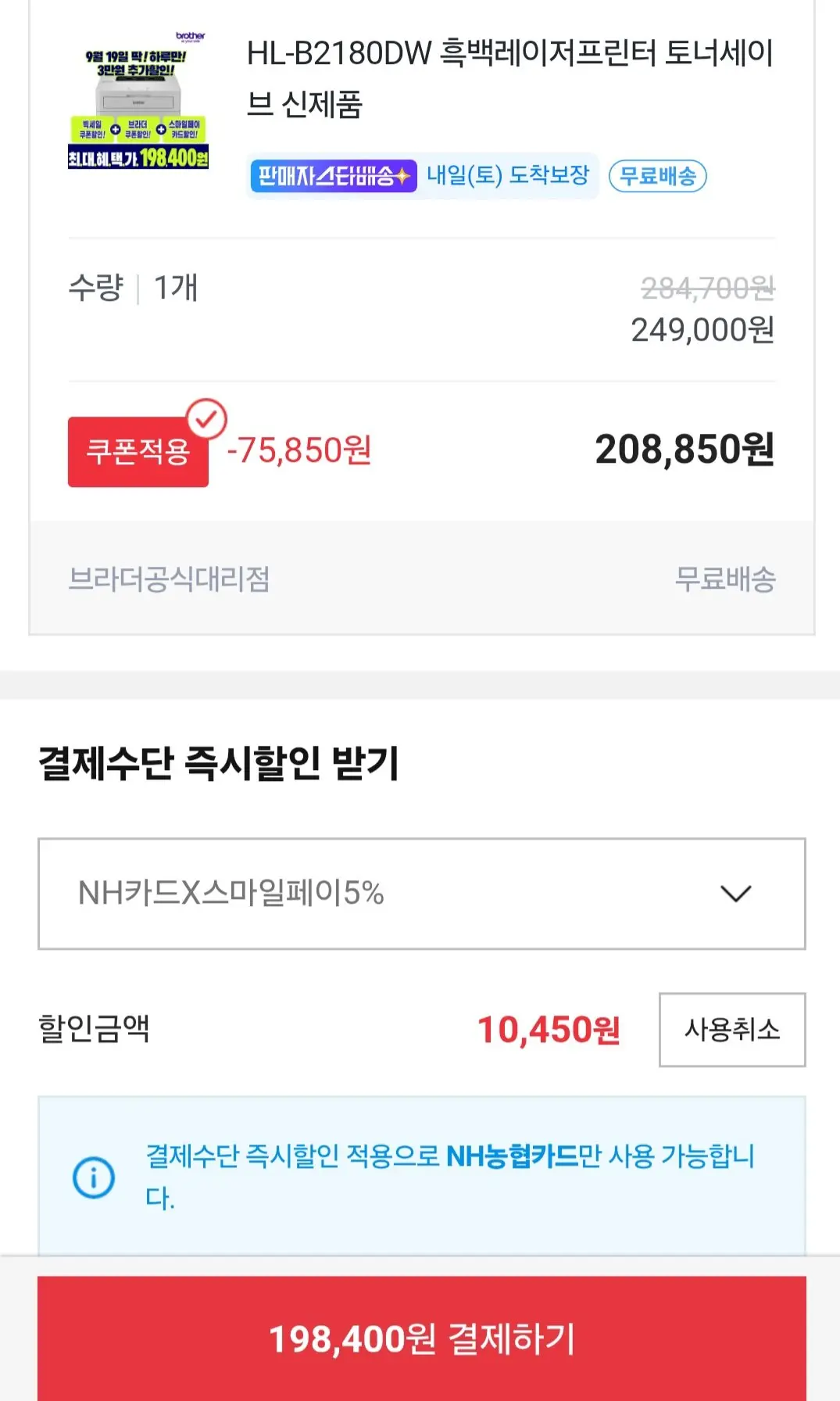Tap the HL-B2180DW product title

[509, 78]
